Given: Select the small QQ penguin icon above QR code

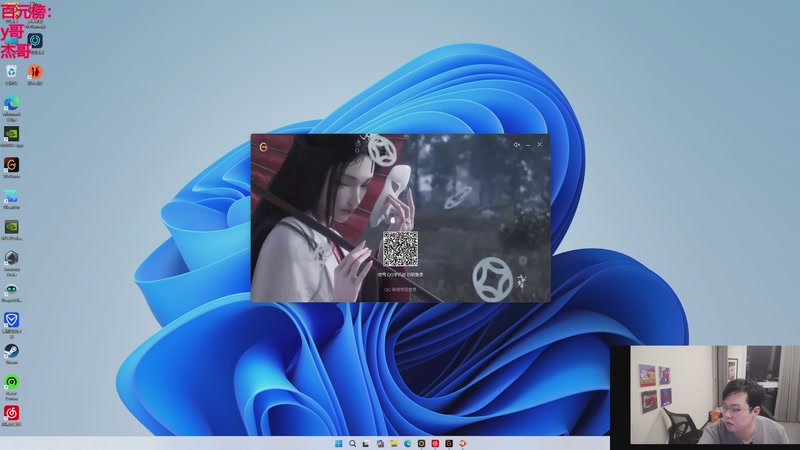Looking at the screenshot, I should pos(393,220).
